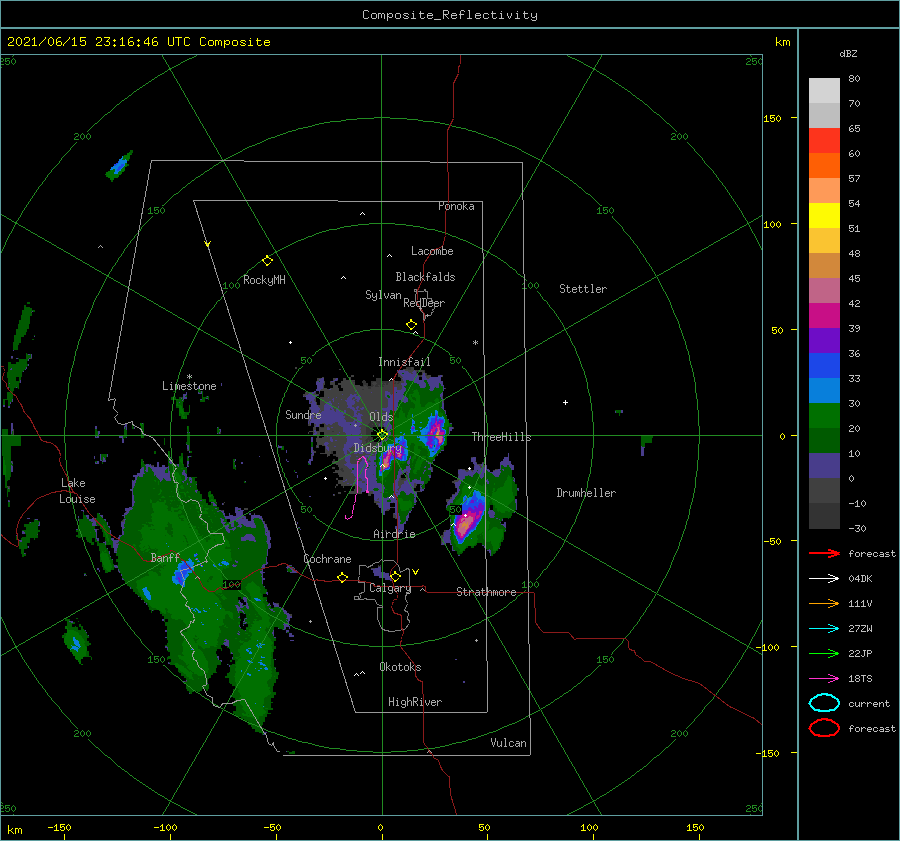Select the lightest gray swatch between 70 and 80 dBZ
The height and width of the screenshot is (841, 900).
click(824, 91)
